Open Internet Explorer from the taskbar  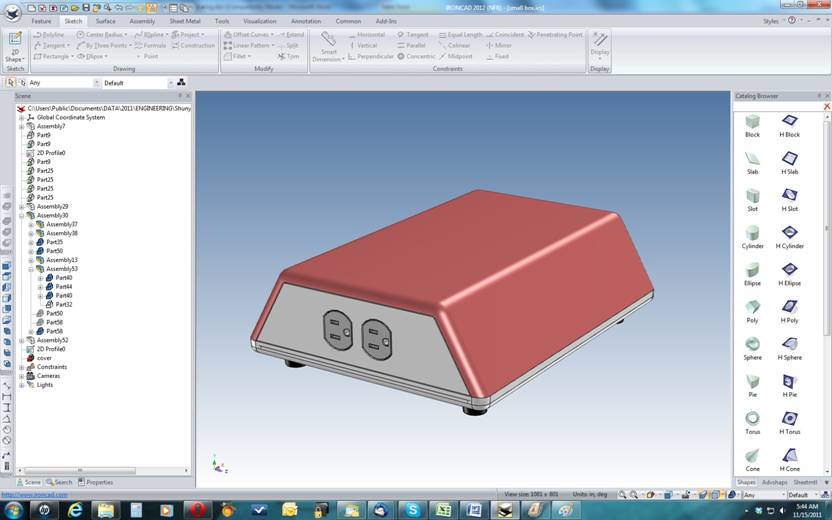pos(75,509)
